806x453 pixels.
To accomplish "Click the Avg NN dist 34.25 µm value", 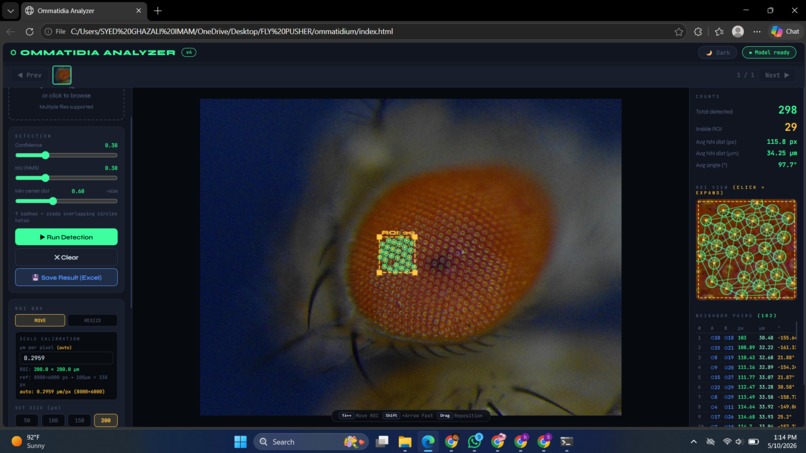I will [x=781, y=153].
